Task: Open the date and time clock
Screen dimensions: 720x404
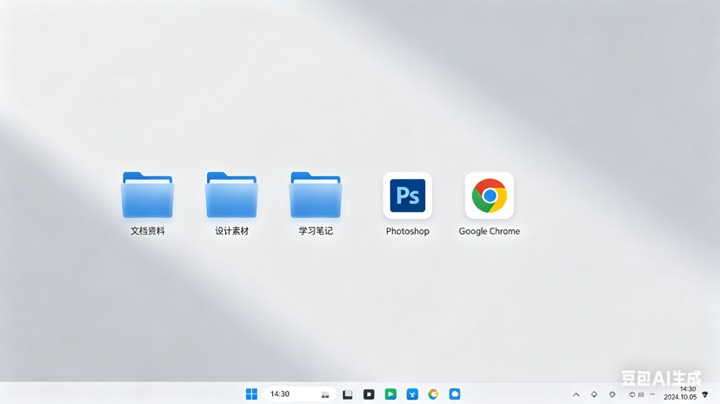Action: tap(686, 394)
